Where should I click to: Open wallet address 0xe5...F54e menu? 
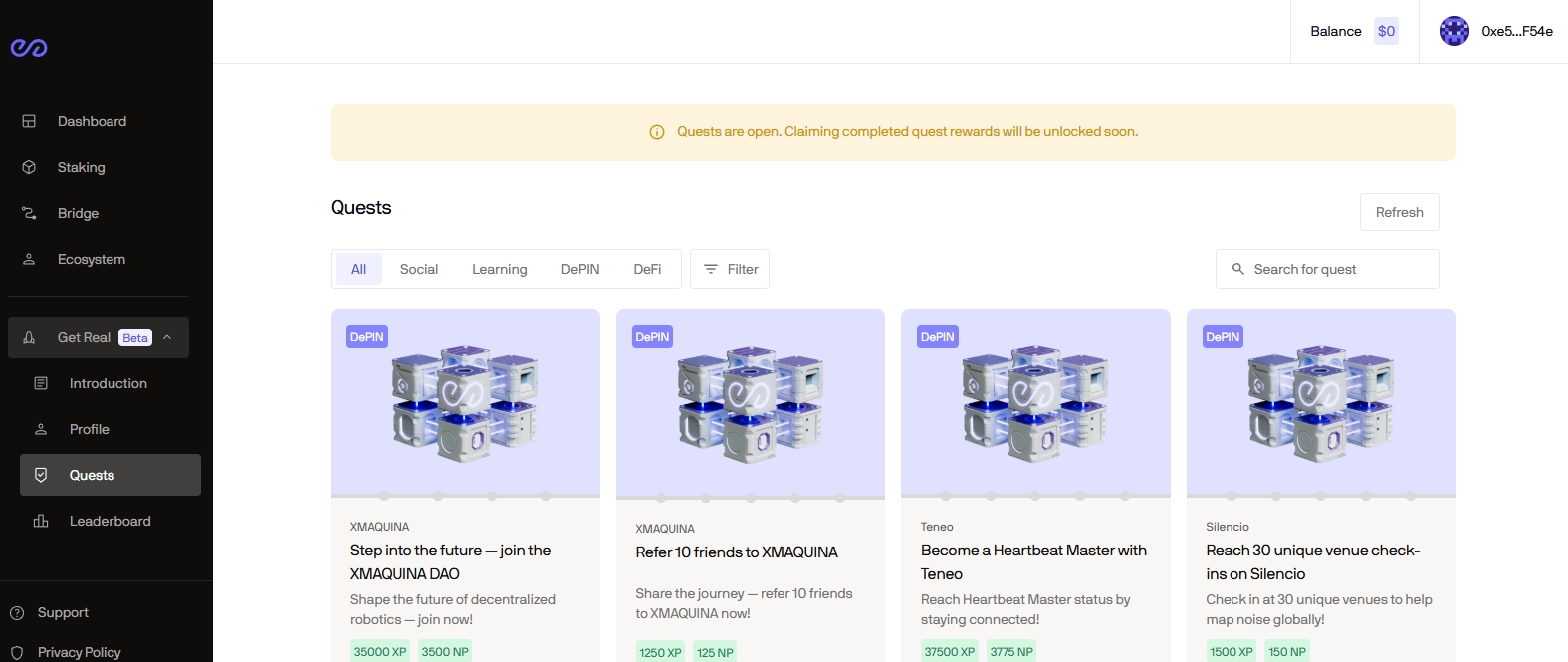pos(1516,31)
